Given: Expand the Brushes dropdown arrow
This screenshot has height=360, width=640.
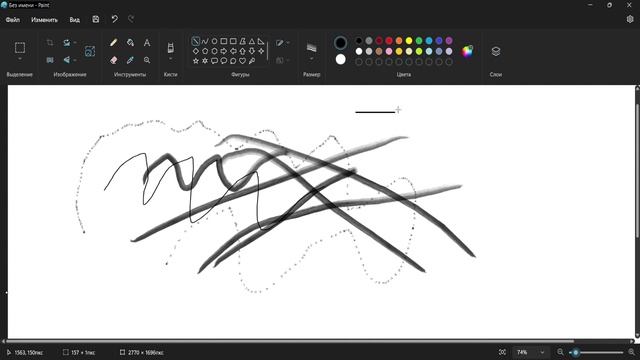Looking at the screenshot, I should click(171, 59).
